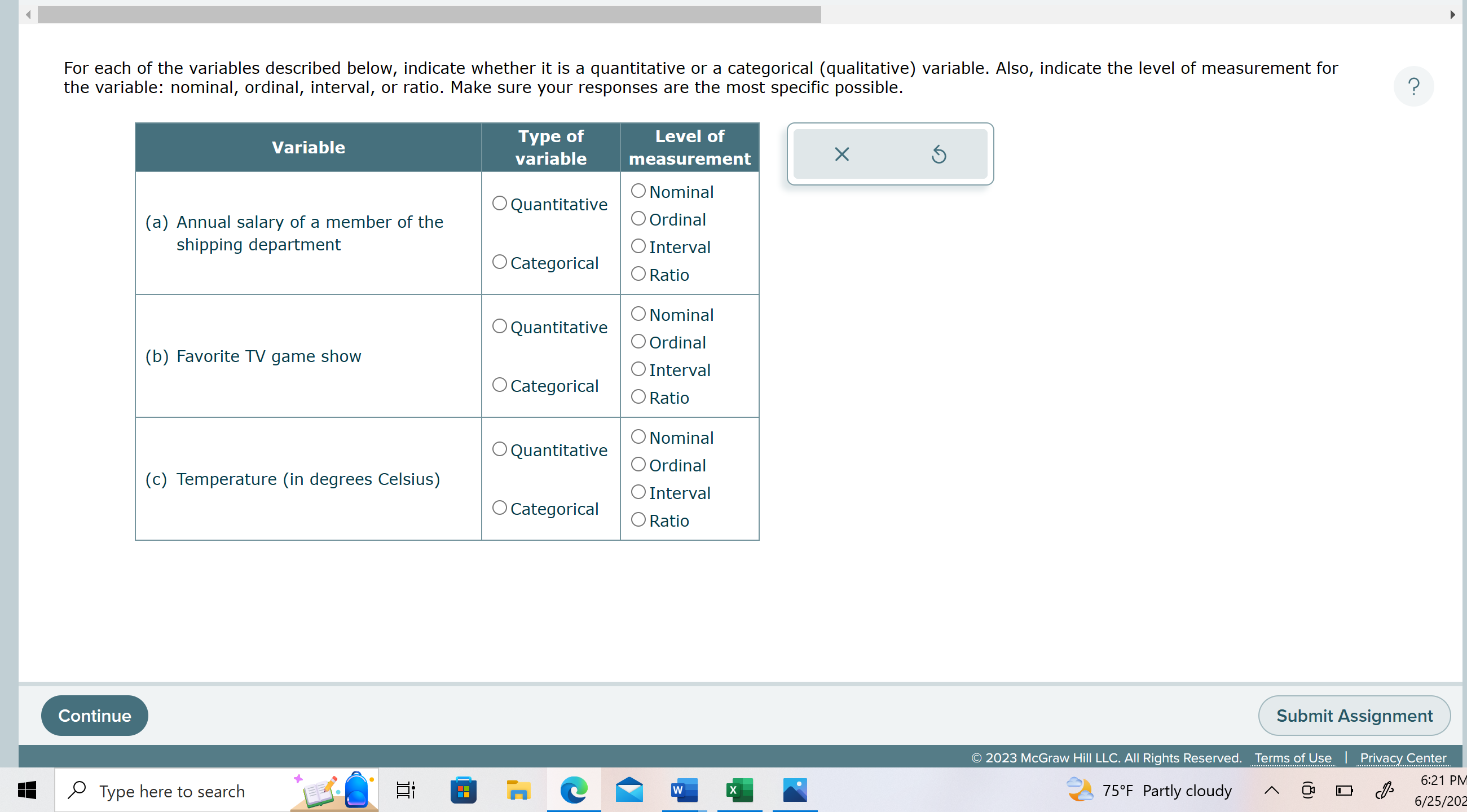Select Nominal for favorite TV game show
The height and width of the screenshot is (812, 1467).
pyautogui.click(x=638, y=312)
